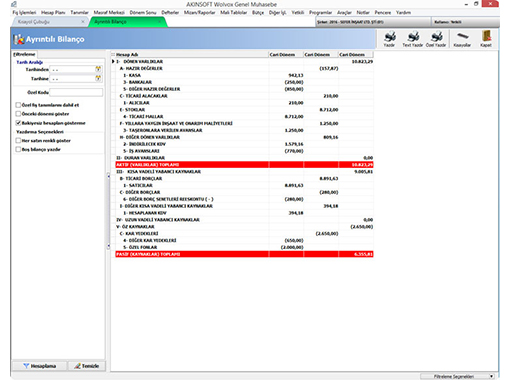Click the Tarihine date field

pyautogui.click(x=76, y=79)
